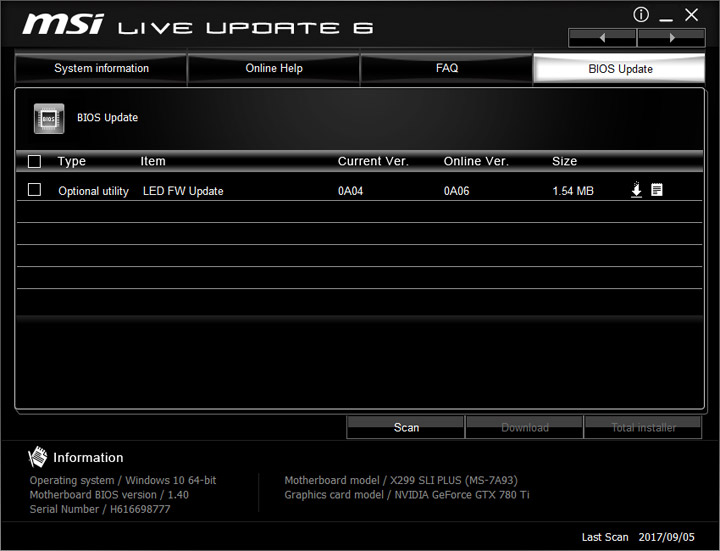The height and width of the screenshot is (551, 720).
Task: Tick the select-all checkbox in header
Action: [x=34, y=162]
